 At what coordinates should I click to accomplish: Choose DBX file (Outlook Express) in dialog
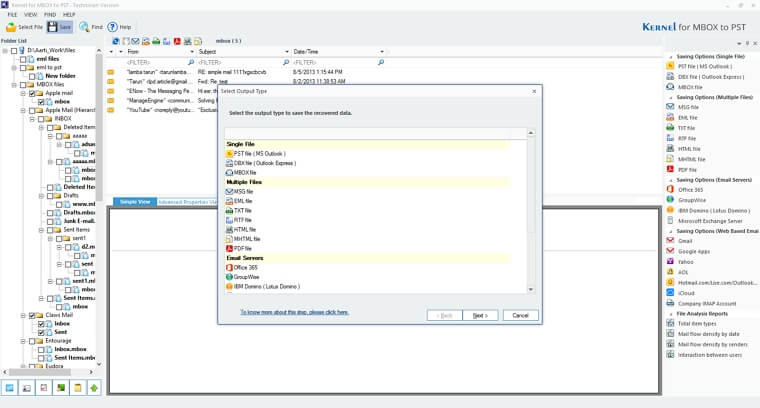(x=261, y=163)
